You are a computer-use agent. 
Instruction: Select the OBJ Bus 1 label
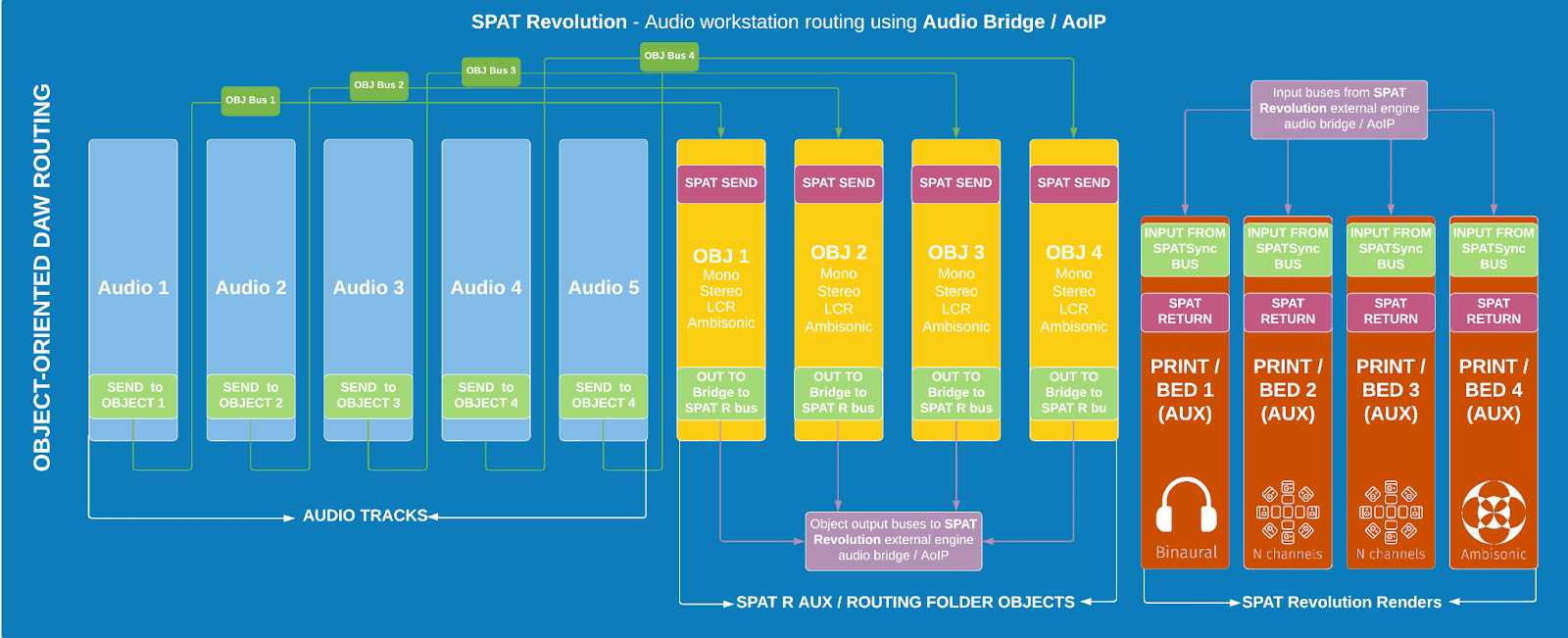(x=250, y=100)
